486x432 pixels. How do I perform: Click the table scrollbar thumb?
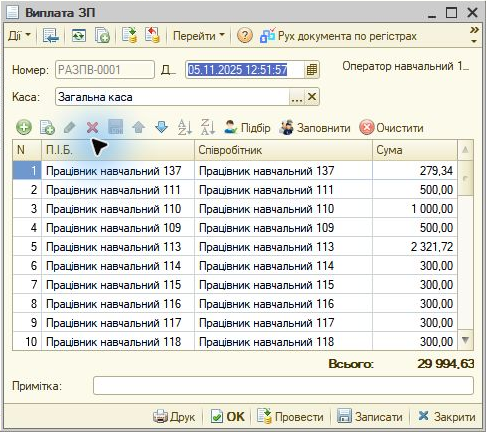(x=465, y=178)
